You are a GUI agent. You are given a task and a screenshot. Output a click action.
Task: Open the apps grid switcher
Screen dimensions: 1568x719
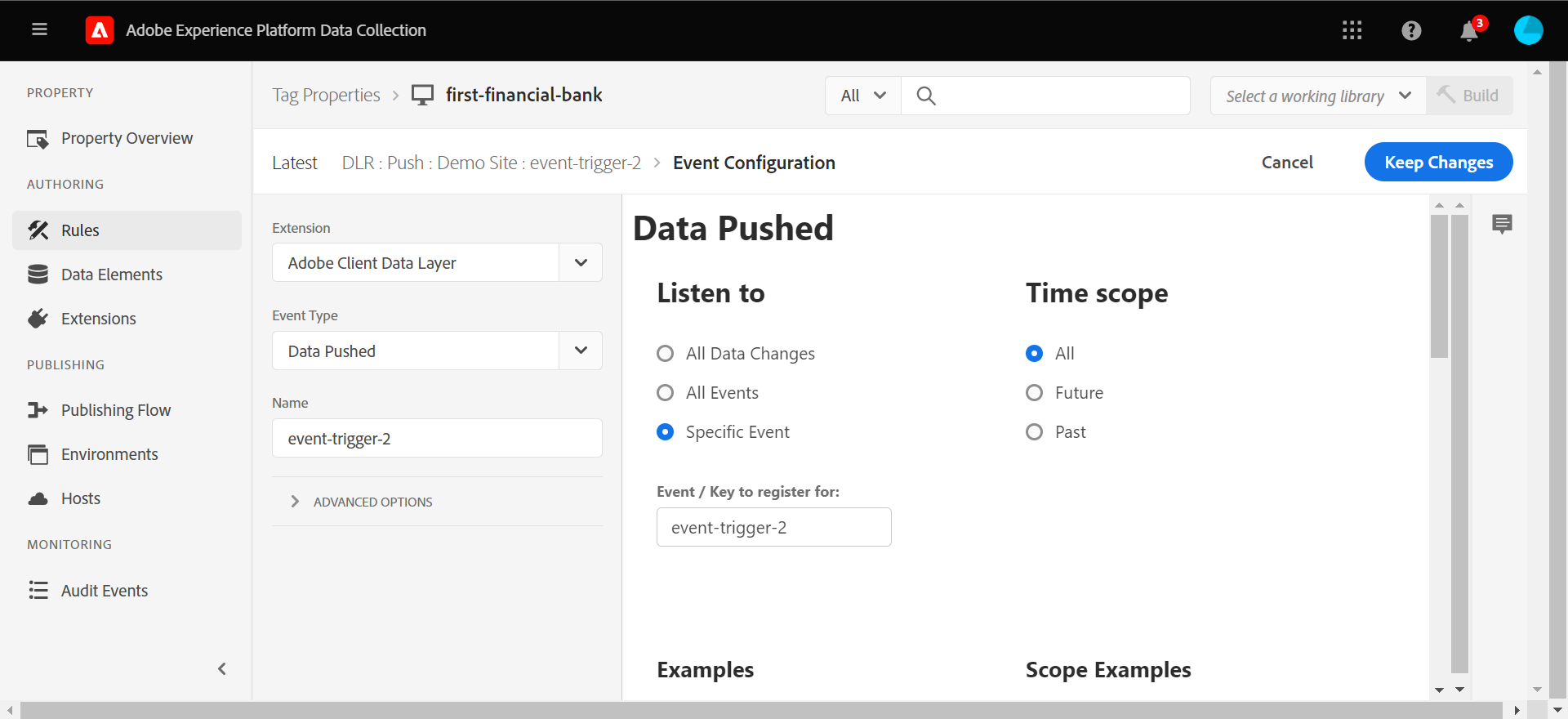[x=1352, y=30]
